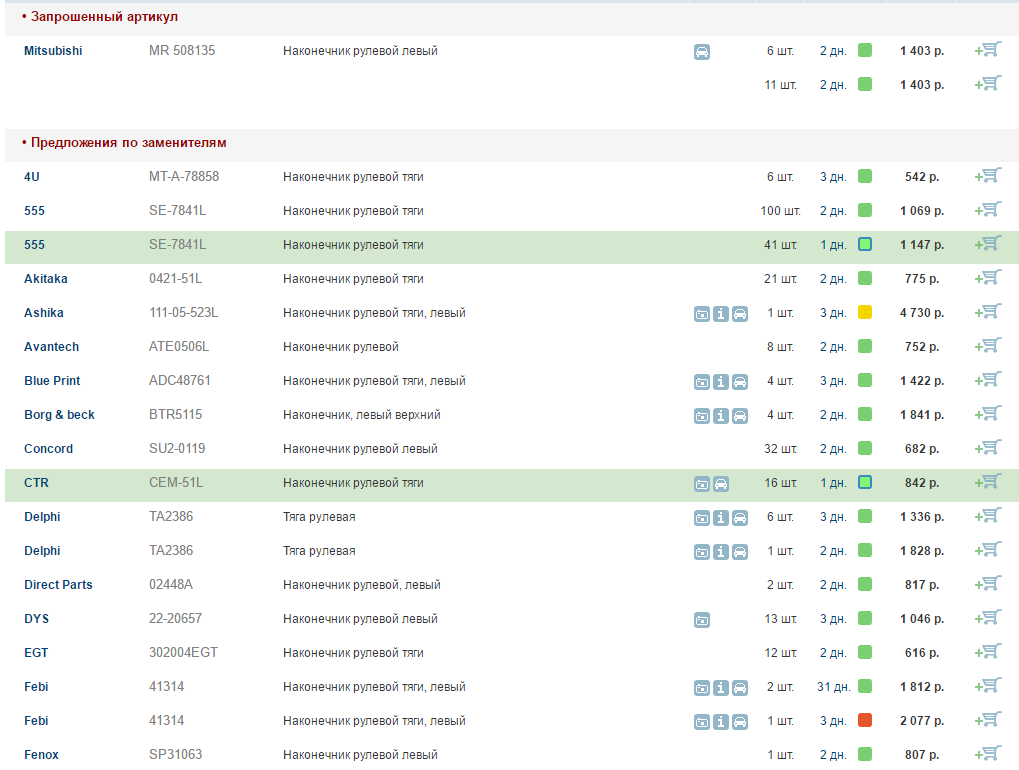Click article number SU2-0119
Image resolution: width=1019 pixels, height=770 pixels.
(177, 449)
